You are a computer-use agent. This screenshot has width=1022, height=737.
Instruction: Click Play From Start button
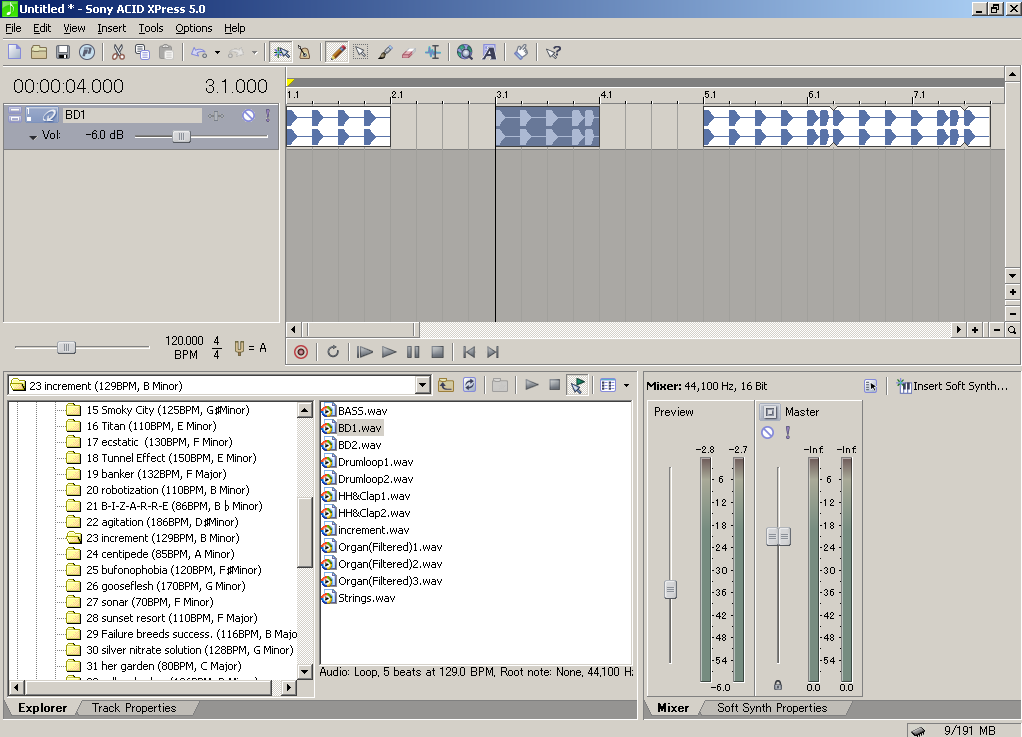coord(364,352)
